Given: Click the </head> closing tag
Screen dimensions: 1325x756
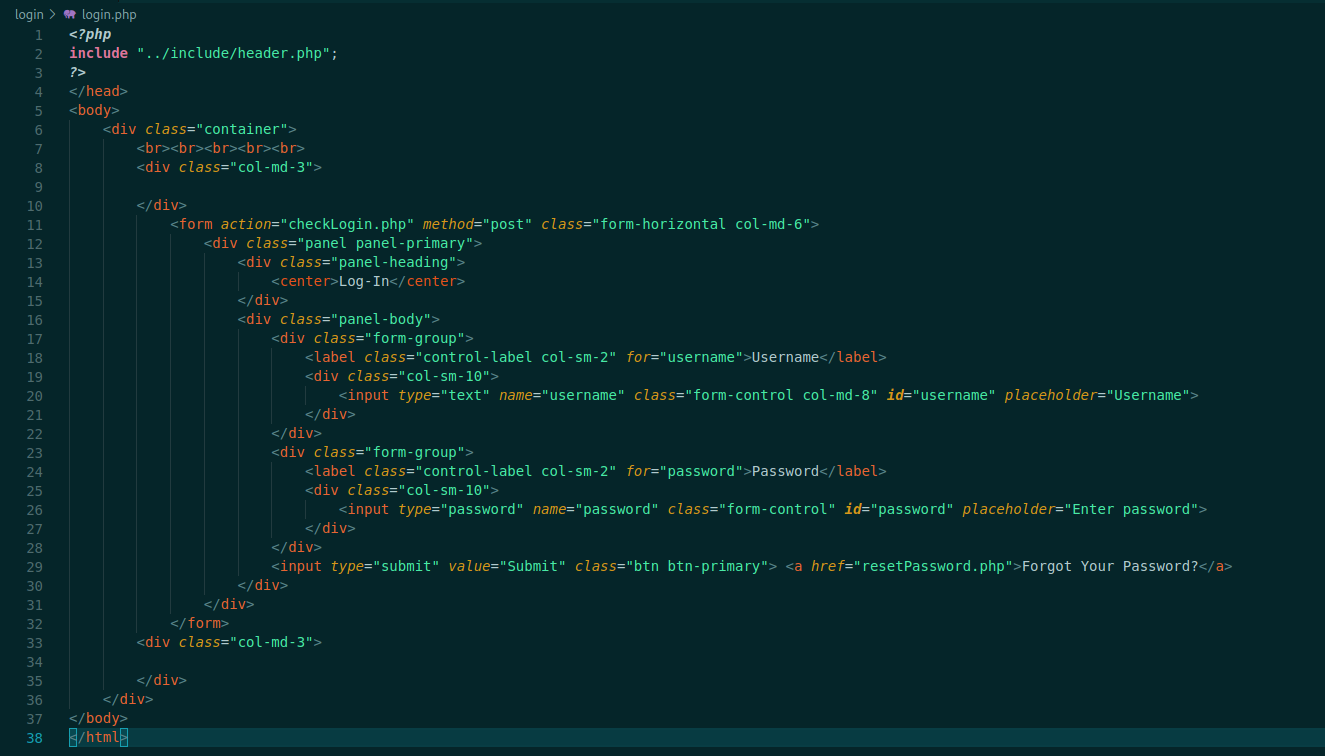Looking at the screenshot, I should [x=98, y=91].
